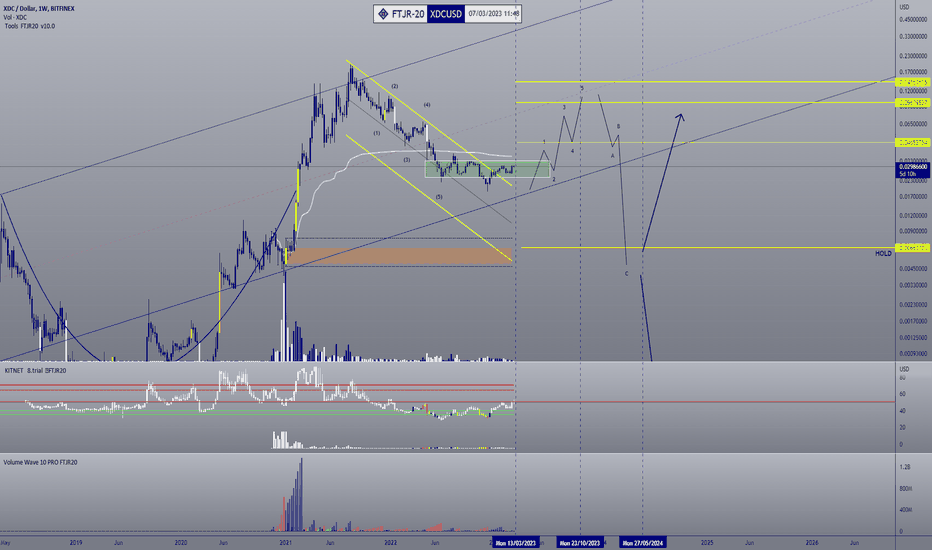Image resolution: width=932 pixels, height=550 pixels.
Task: Click the Mon 27/05/2024 date marker
Action: pos(643,542)
